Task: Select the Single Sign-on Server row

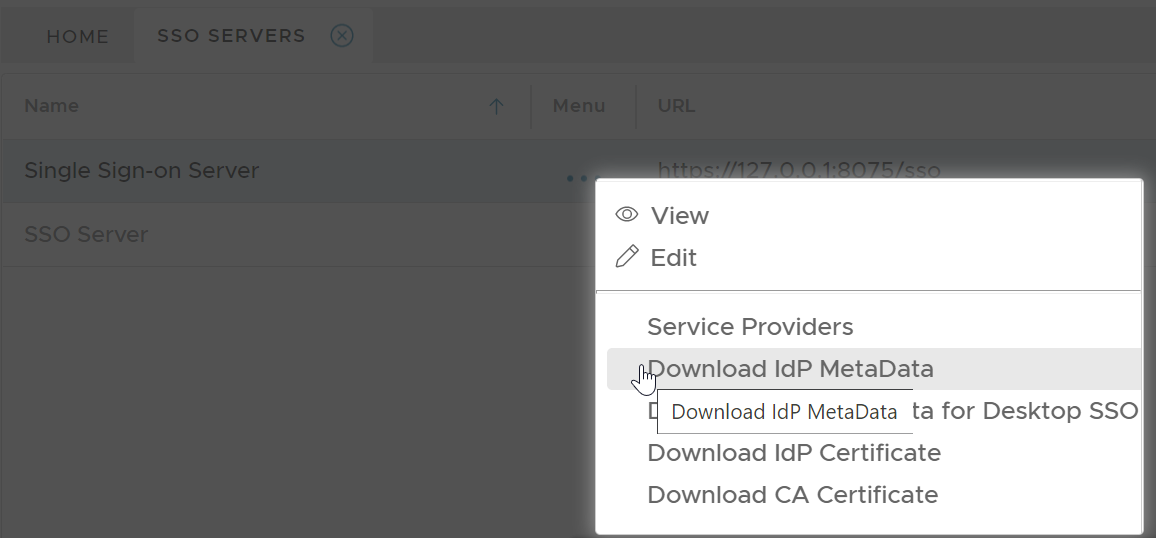Action: click(142, 171)
